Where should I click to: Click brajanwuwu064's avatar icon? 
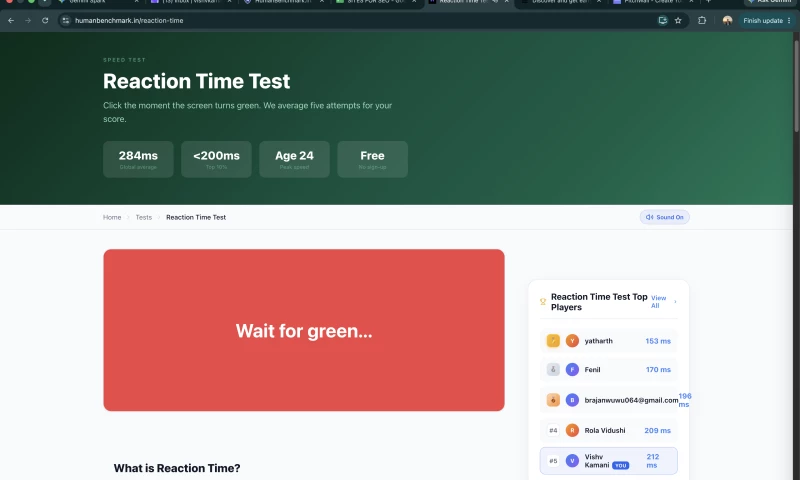[572, 400]
